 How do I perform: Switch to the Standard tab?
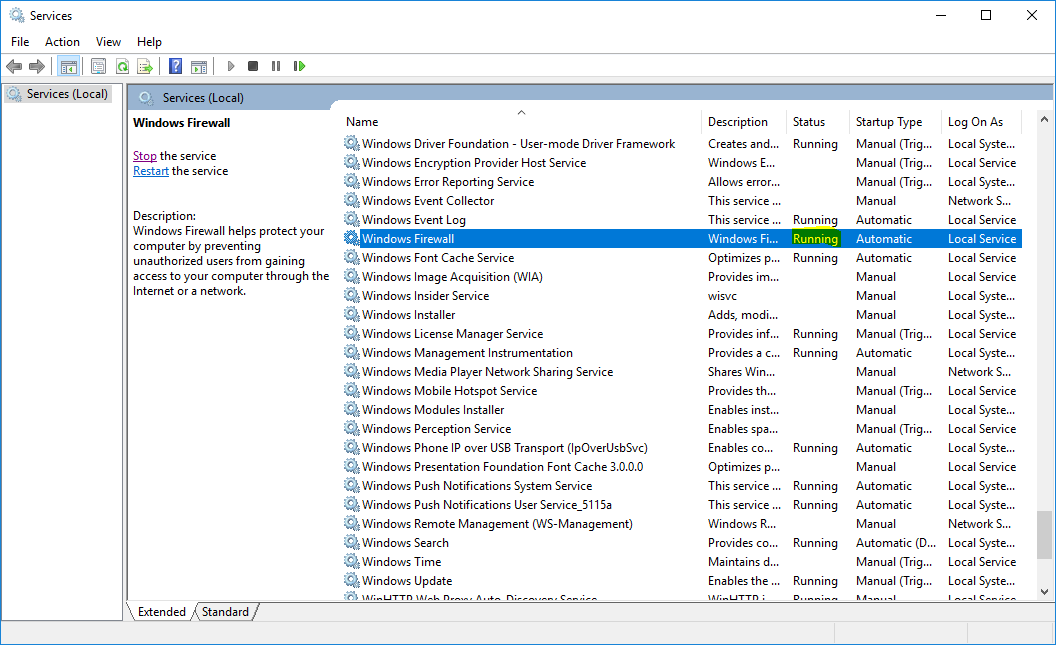225,611
